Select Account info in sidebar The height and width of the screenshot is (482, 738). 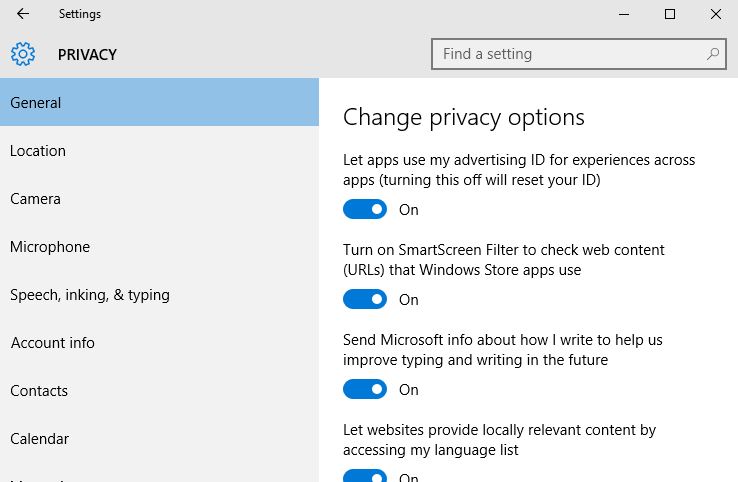pyautogui.click(x=52, y=343)
